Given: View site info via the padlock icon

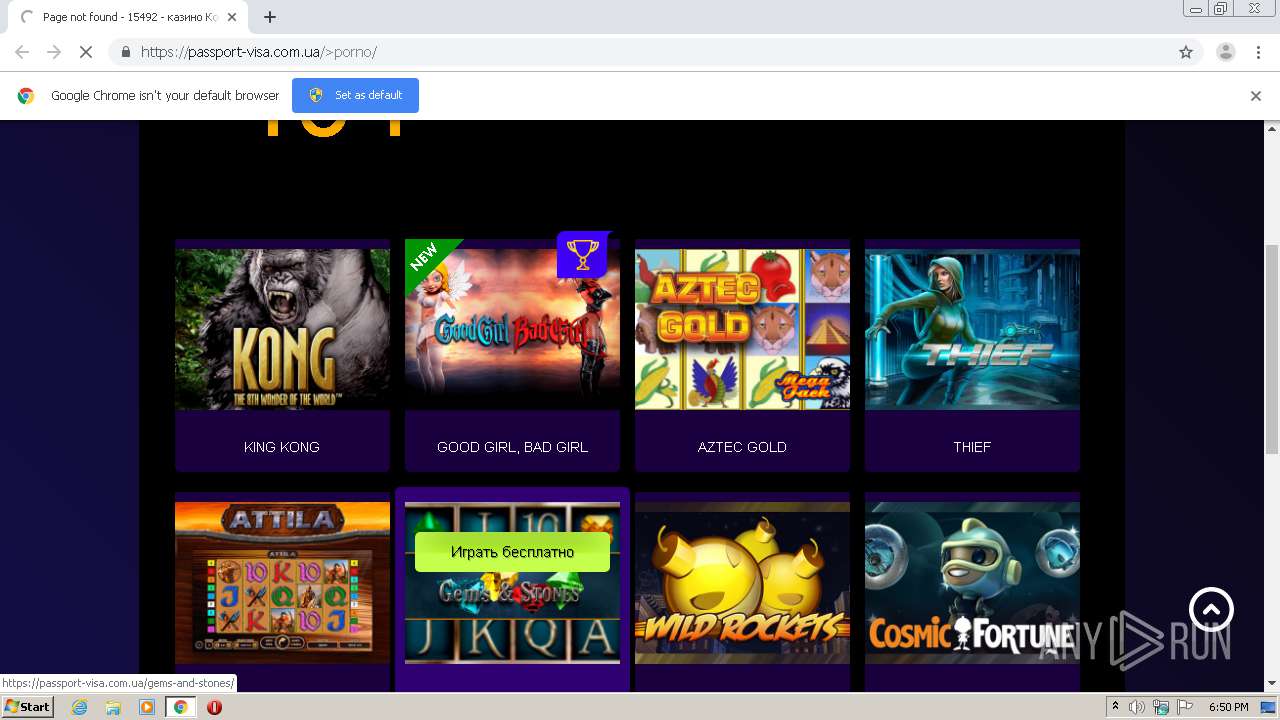Looking at the screenshot, I should pyautogui.click(x=125, y=52).
